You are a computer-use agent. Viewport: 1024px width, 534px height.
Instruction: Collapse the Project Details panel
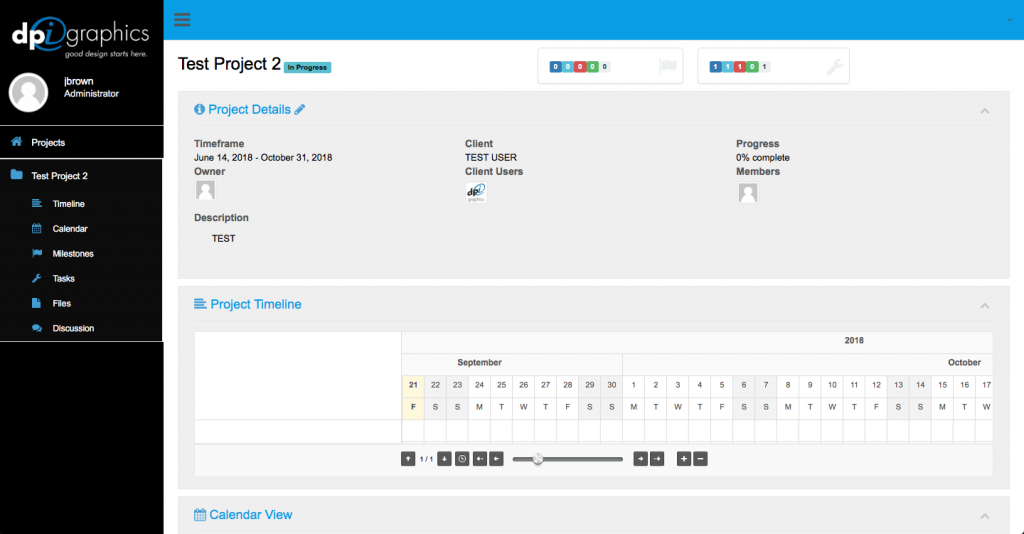click(x=984, y=111)
